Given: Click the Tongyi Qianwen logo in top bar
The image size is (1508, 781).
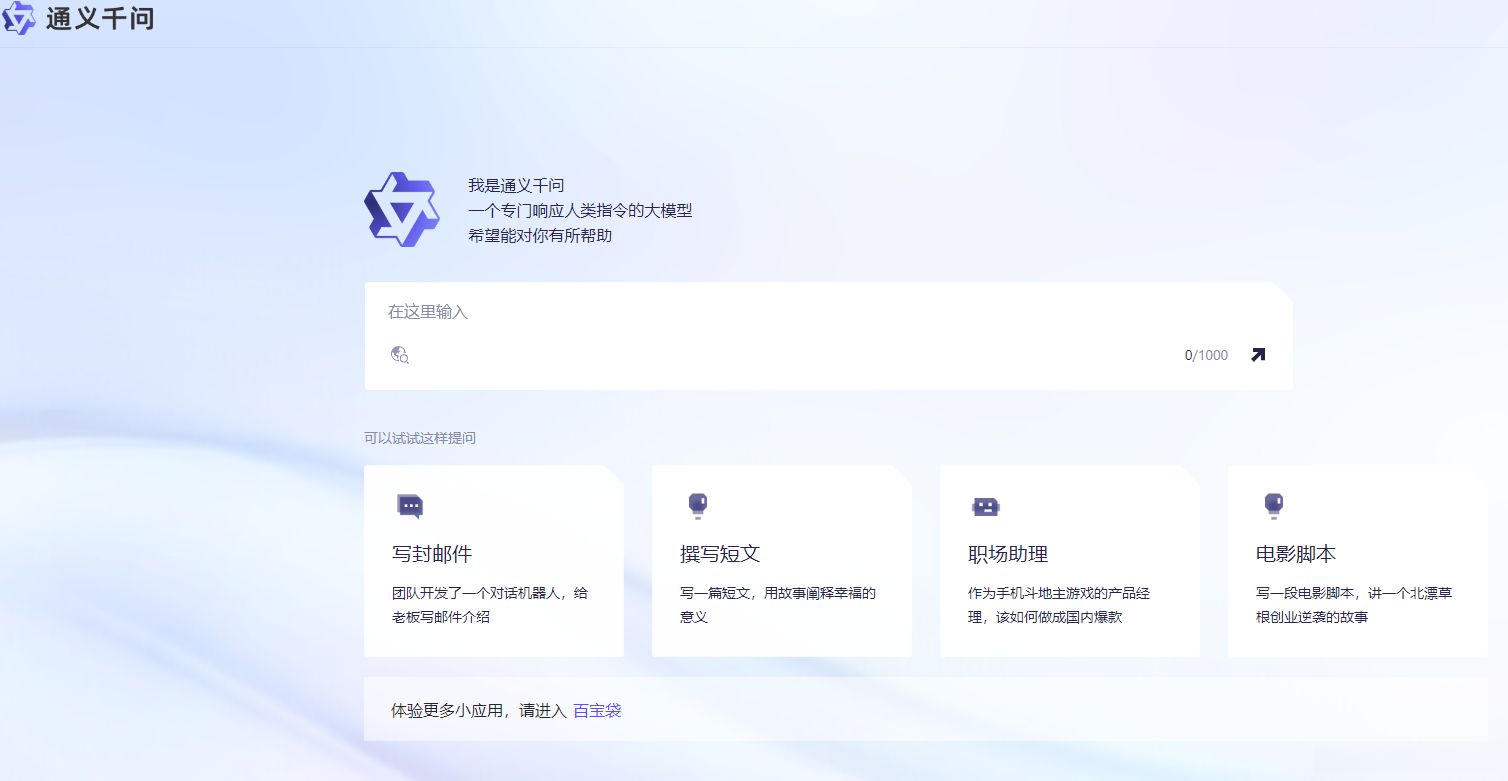Looking at the screenshot, I should click(x=19, y=18).
